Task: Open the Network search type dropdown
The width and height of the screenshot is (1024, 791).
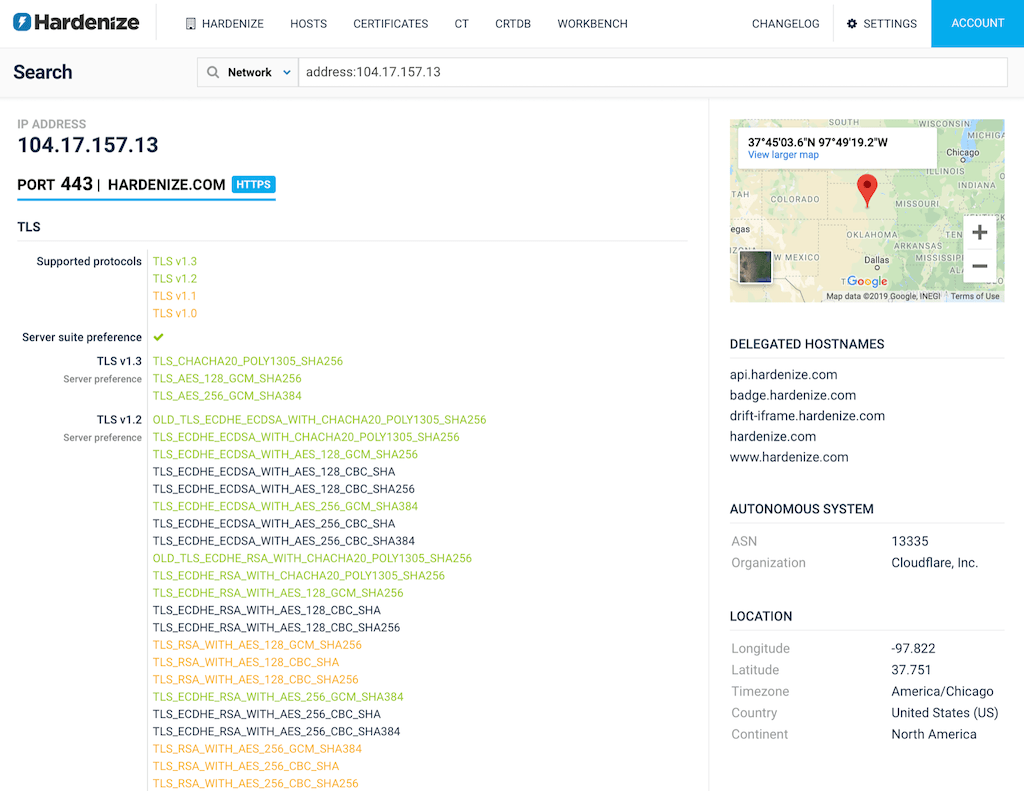Action: pyautogui.click(x=248, y=73)
